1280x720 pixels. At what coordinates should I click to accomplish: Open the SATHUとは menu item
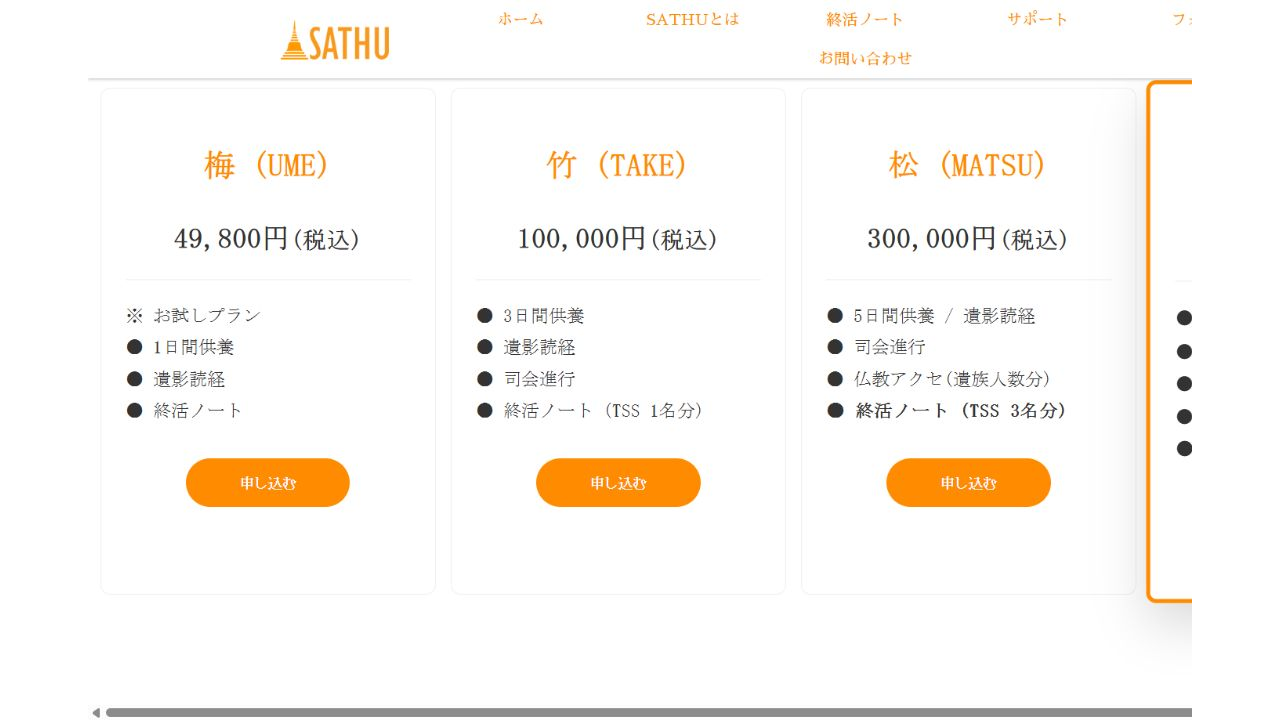click(x=692, y=19)
